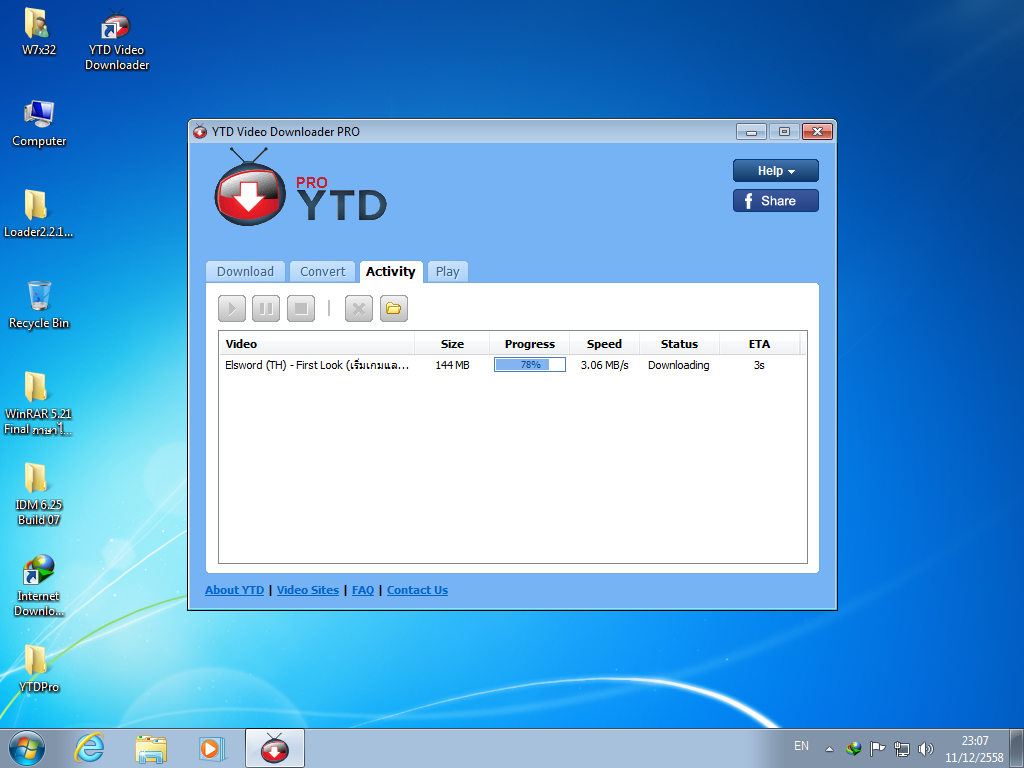Select the YTD icon in the taskbar

coord(274,747)
